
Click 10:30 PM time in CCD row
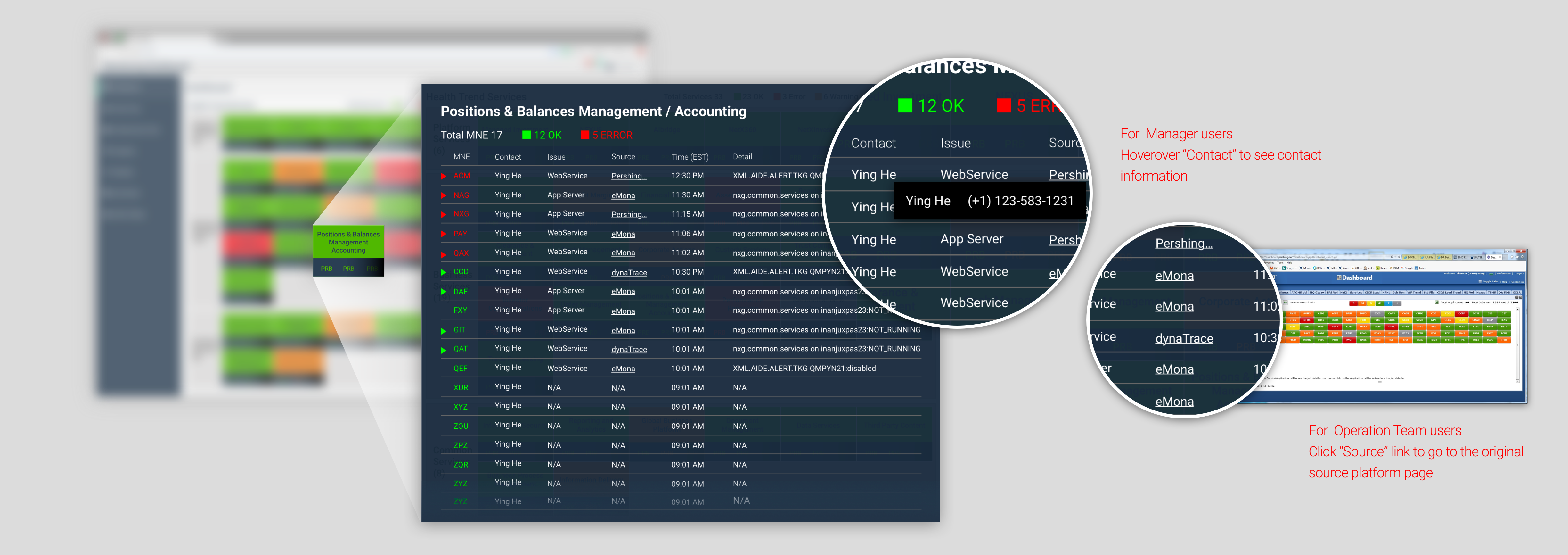click(687, 272)
